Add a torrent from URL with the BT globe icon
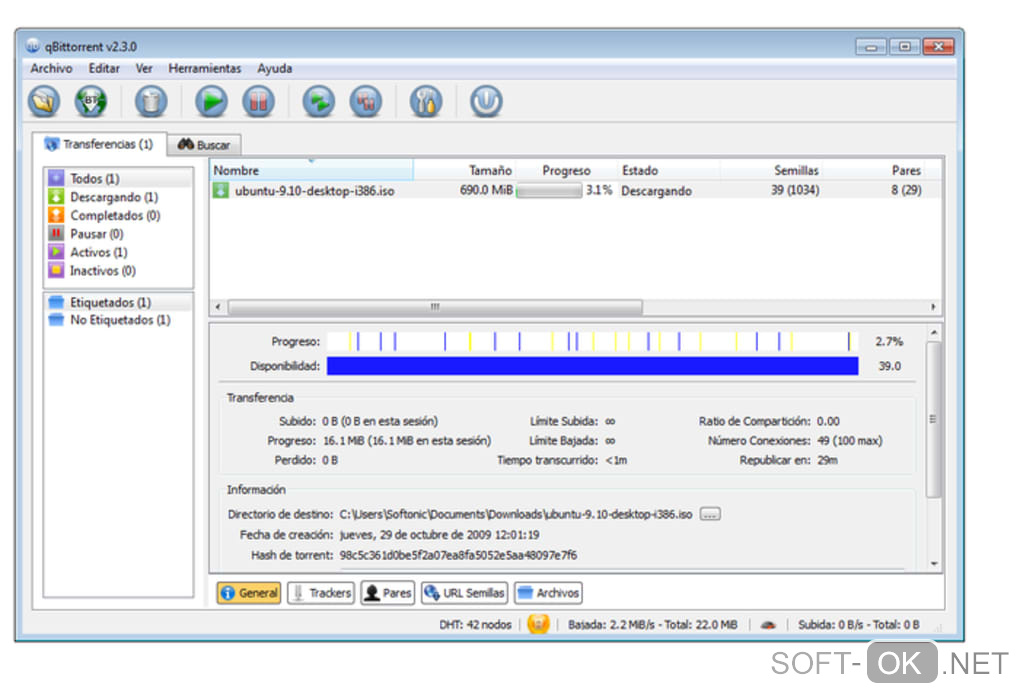 point(91,101)
